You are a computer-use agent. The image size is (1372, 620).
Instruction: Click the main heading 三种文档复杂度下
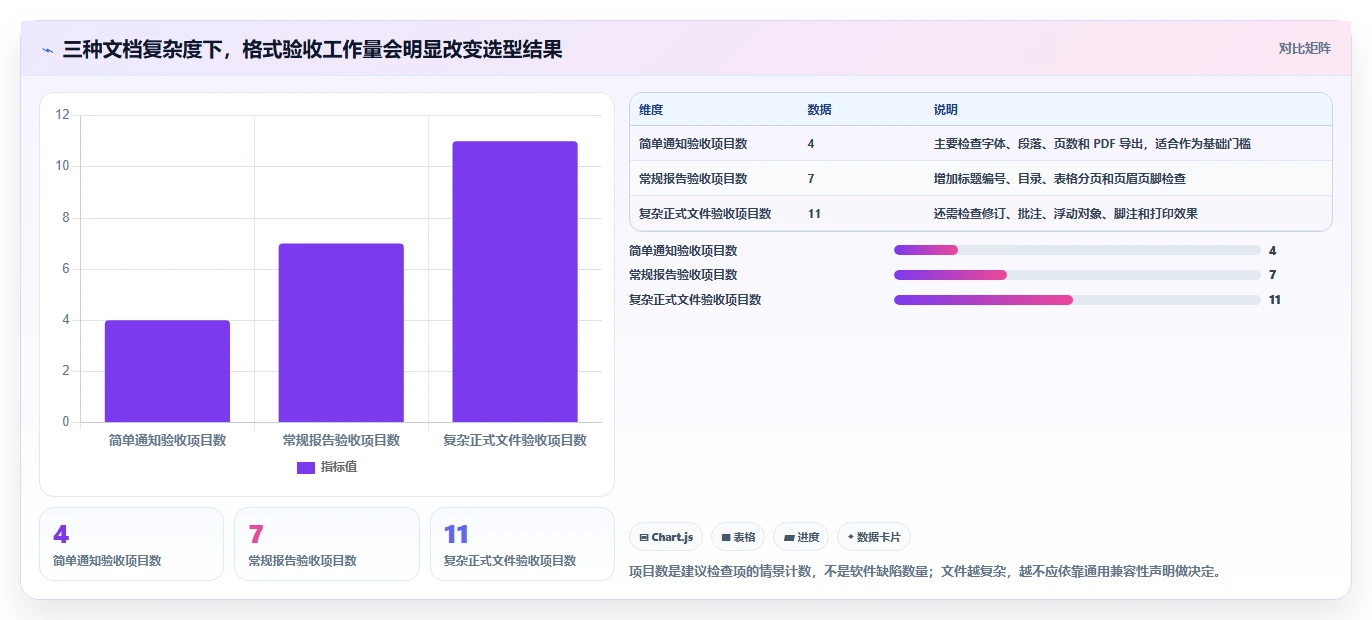[312, 49]
